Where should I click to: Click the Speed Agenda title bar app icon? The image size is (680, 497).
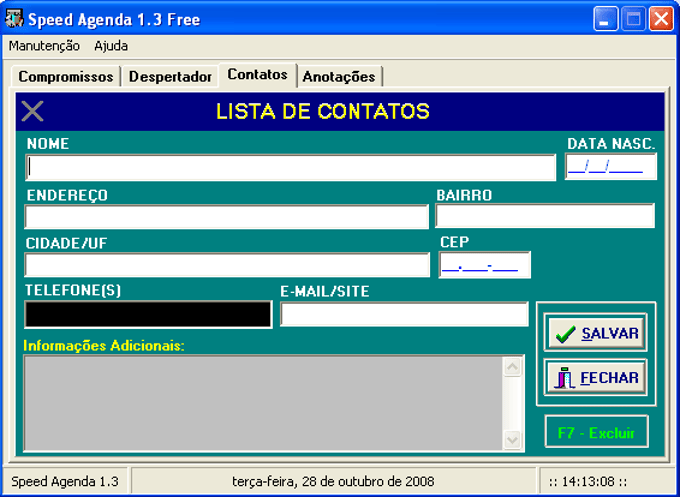(14, 19)
